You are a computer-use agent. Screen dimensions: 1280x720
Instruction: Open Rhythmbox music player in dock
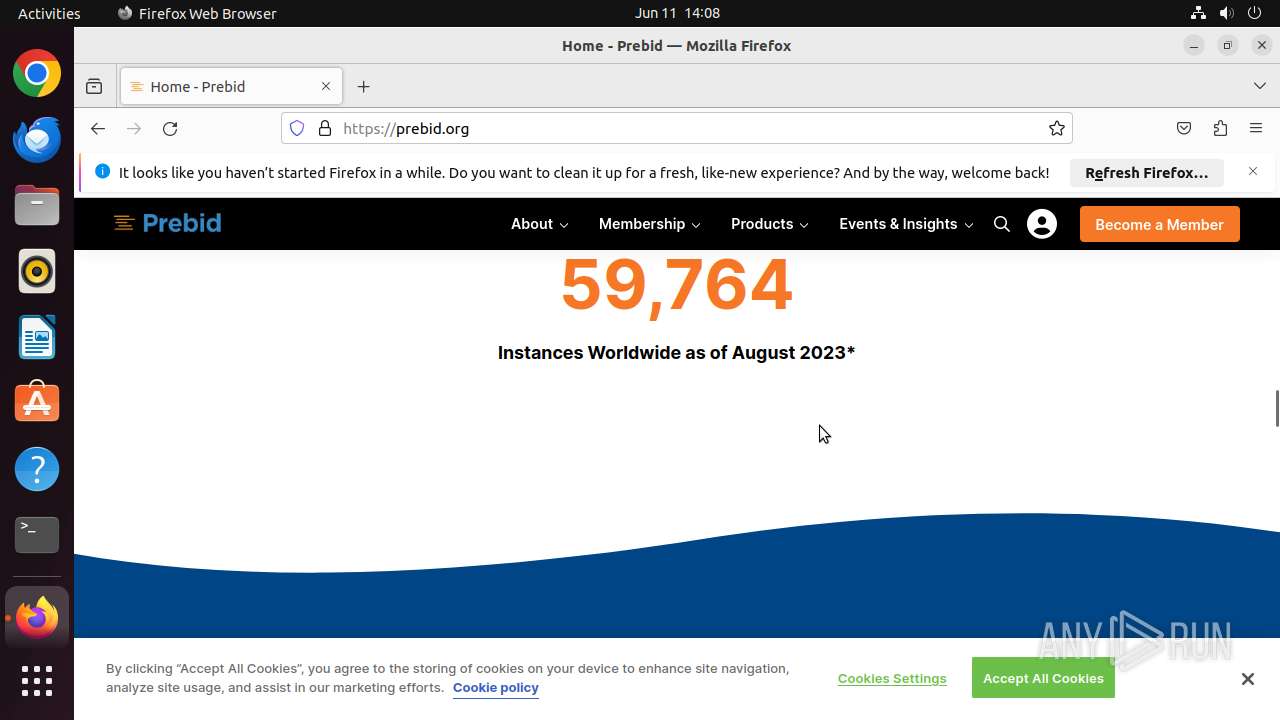[37, 272]
